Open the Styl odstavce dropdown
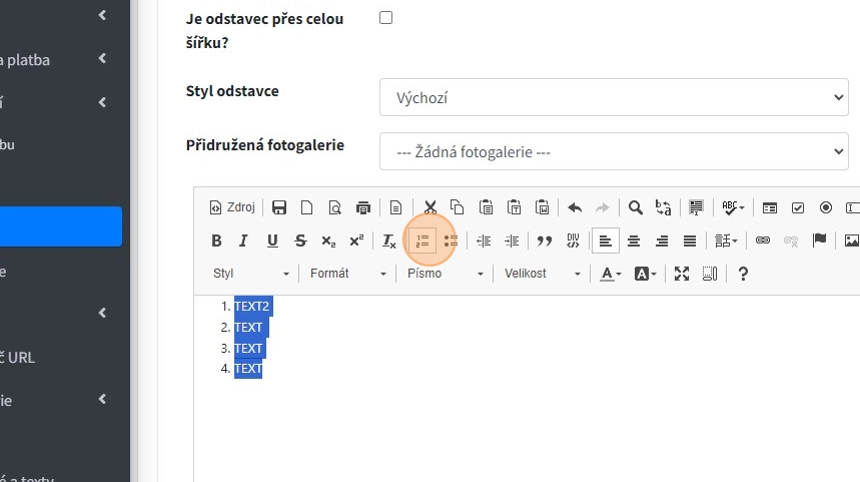This screenshot has height=482, width=860. tap(614, 98)
